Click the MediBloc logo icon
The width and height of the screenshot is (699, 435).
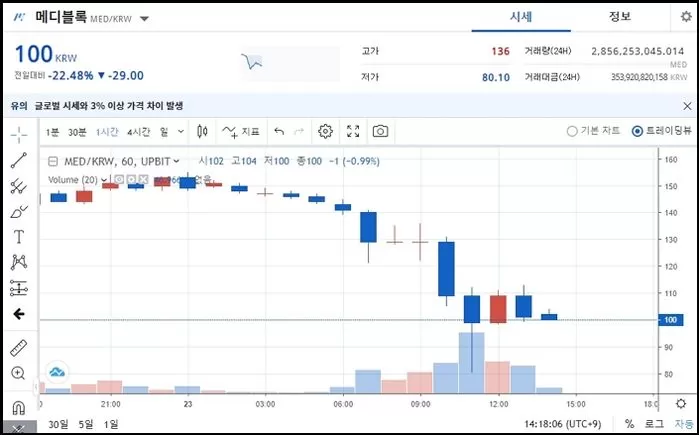tap(20, 17)
